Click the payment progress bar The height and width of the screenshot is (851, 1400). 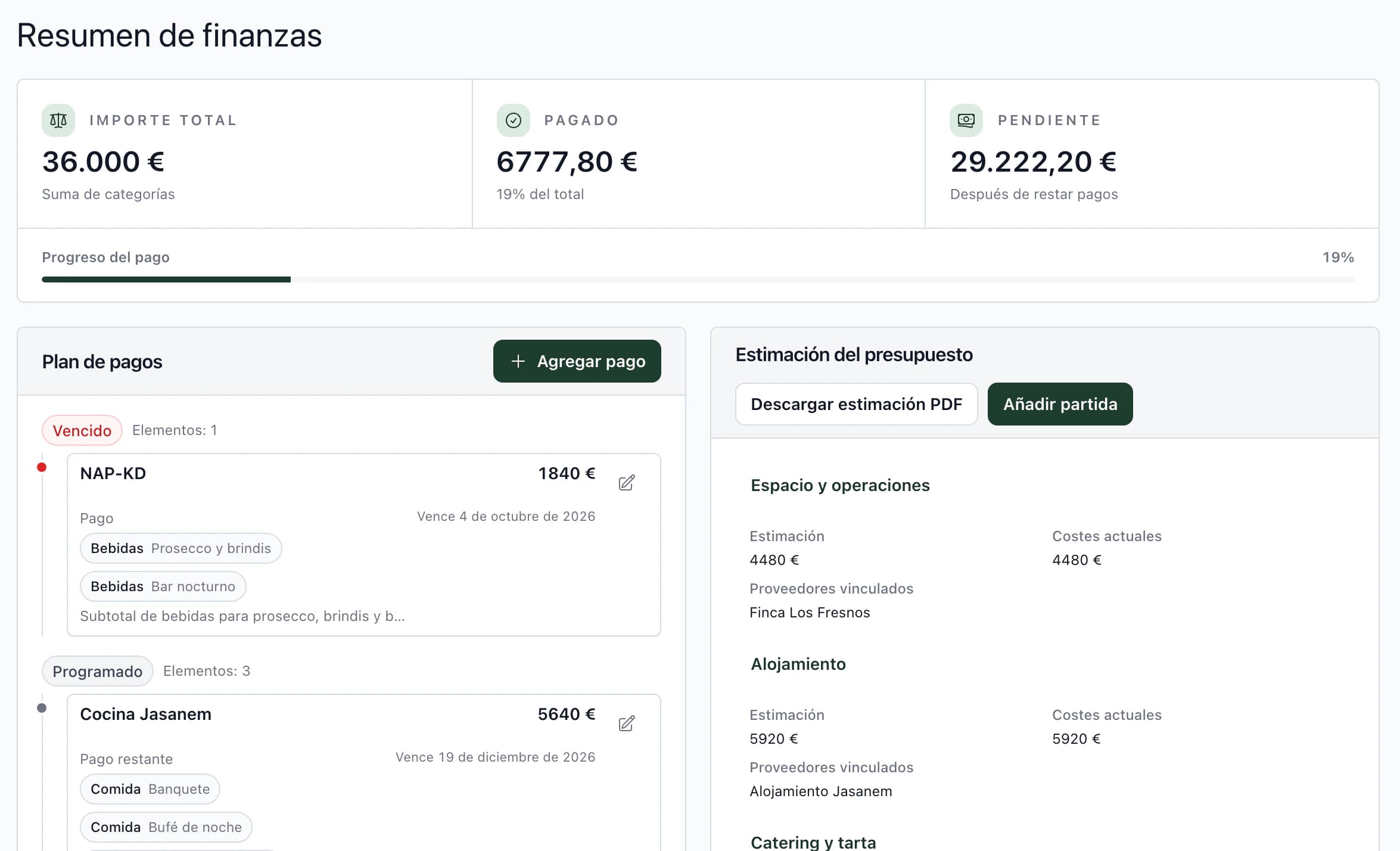[x=698, y=279]
